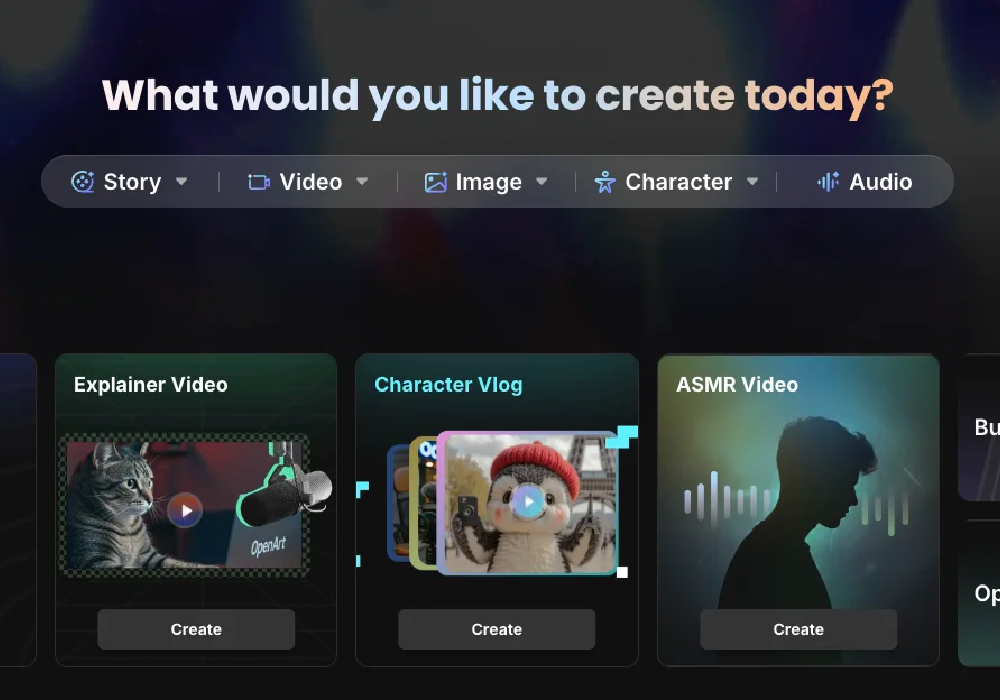
Task: Select the Audio menu item
Action: (864, 182)
